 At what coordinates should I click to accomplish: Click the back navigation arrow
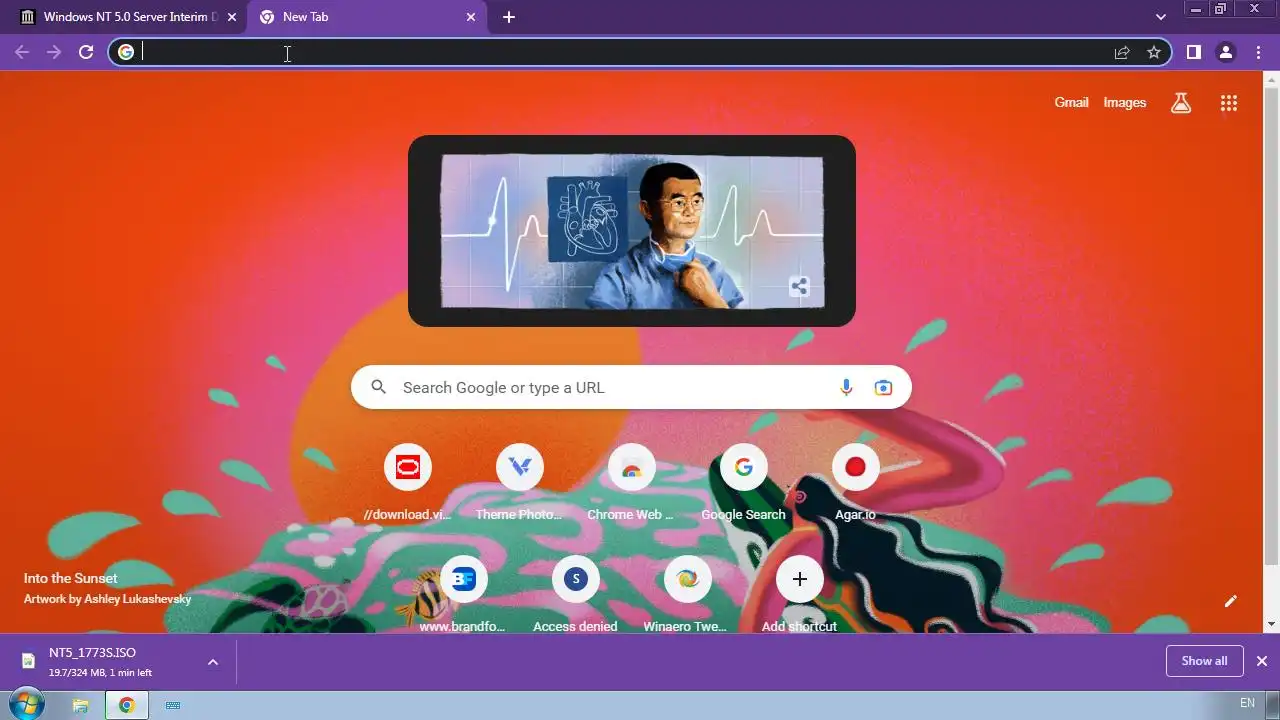(x=22, y=52)
